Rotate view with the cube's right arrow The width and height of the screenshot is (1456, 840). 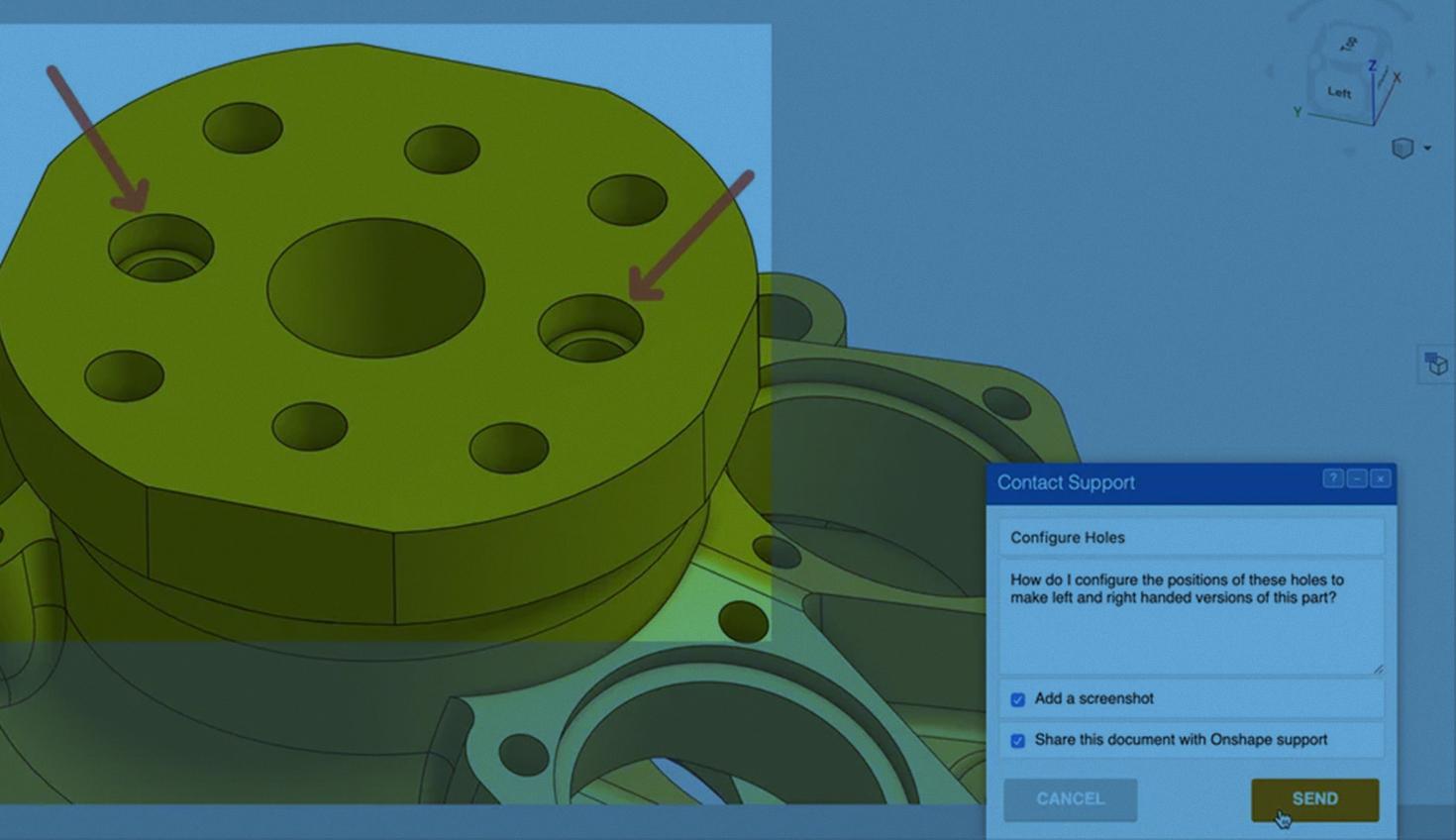[1429, 71]
